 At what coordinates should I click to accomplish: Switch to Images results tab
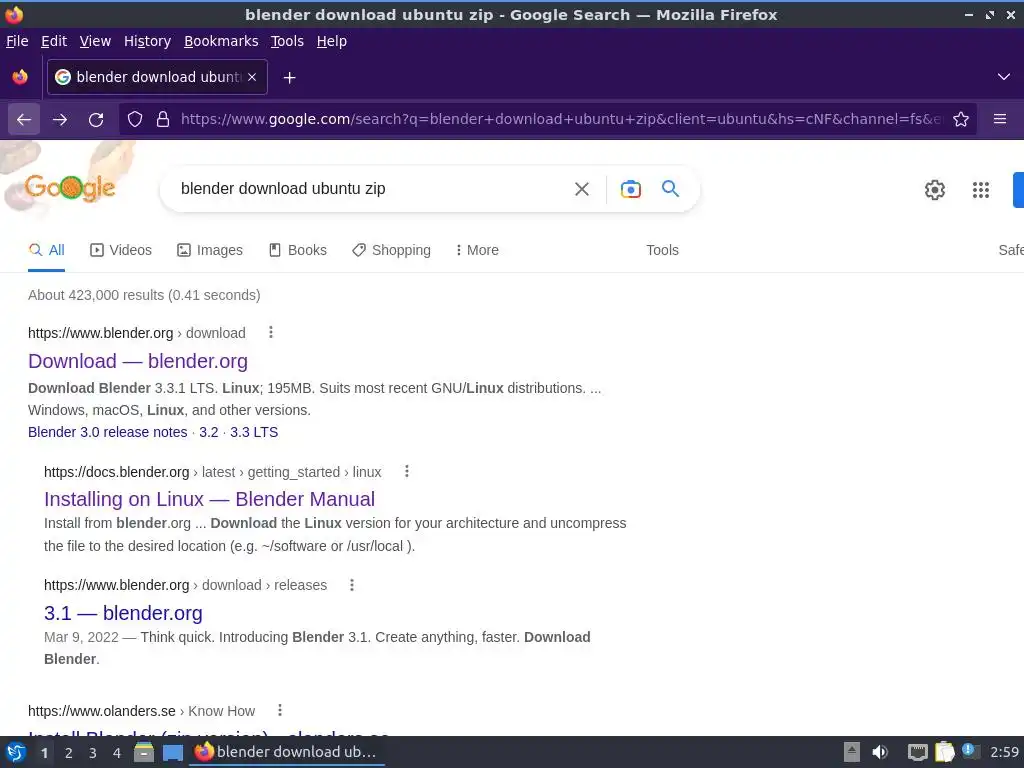(x=210, y=250)
